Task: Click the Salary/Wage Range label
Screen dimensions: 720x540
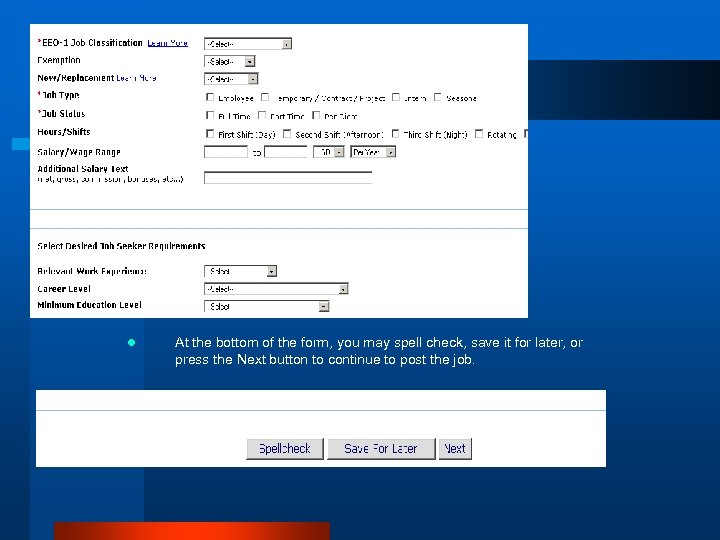Action: [79, 152]
